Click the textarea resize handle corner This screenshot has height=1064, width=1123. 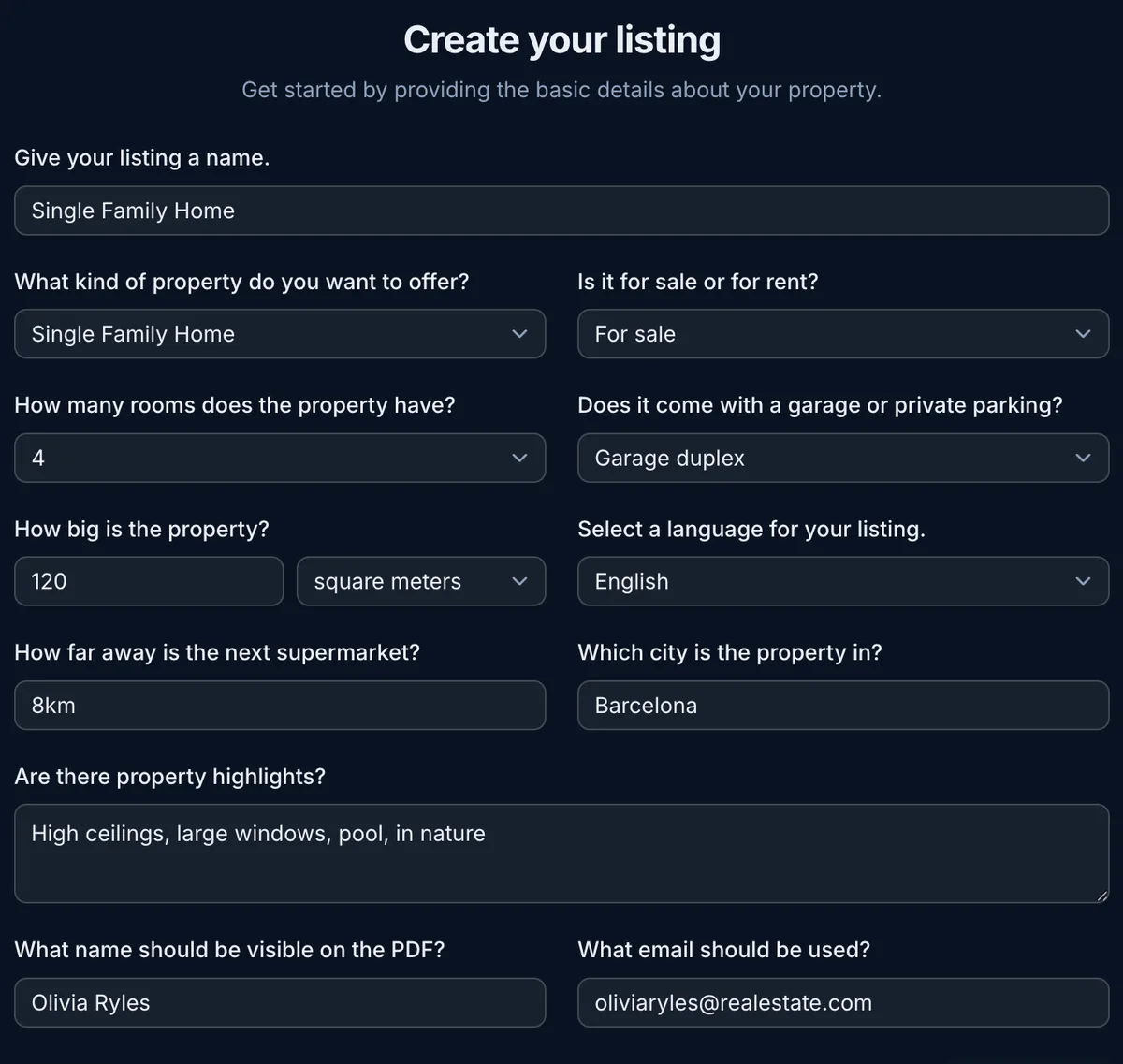1102,896
